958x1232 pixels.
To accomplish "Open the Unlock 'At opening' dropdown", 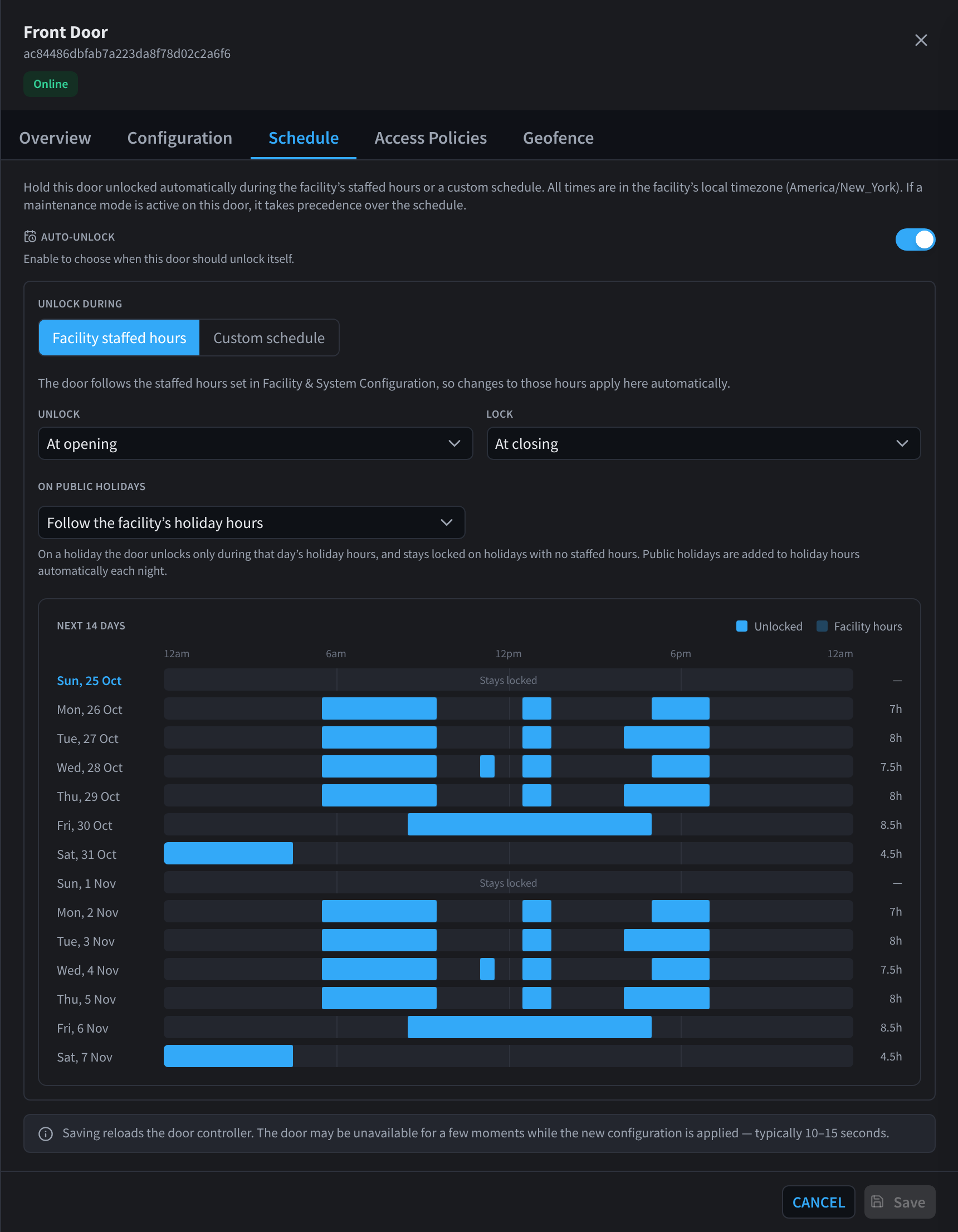I will [x=255, y=443].
